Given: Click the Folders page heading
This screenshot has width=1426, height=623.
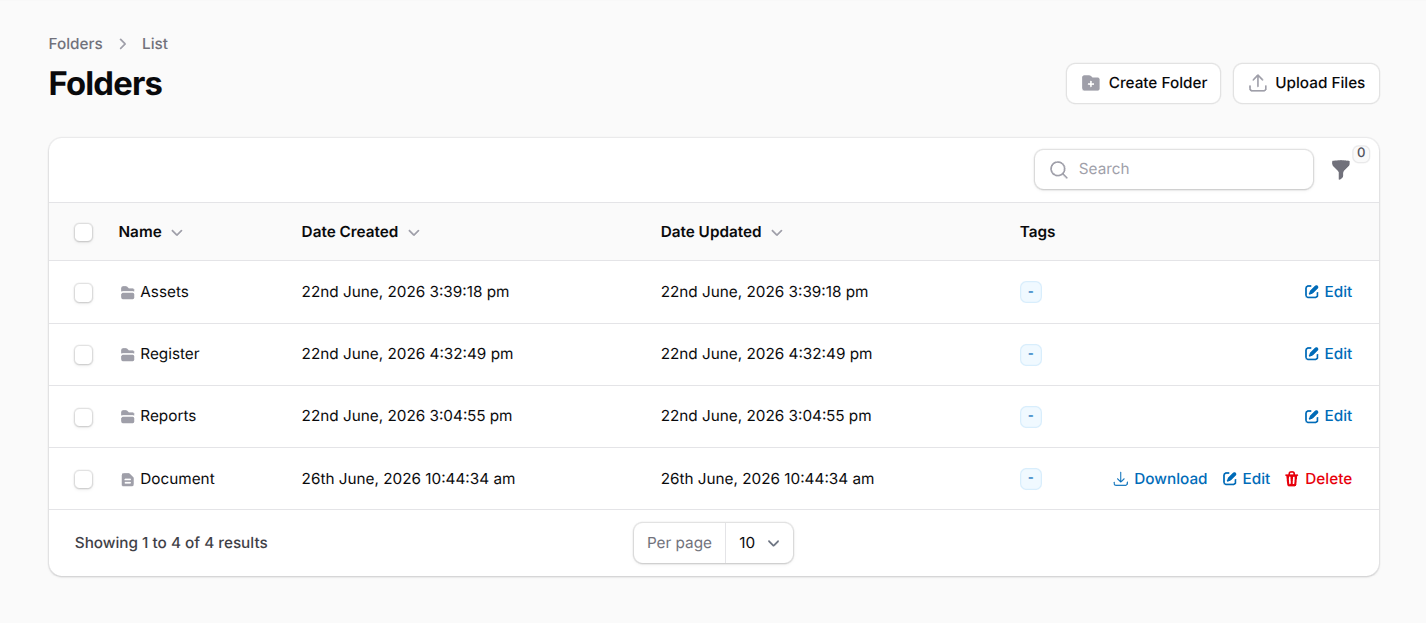Looking at the screenshot, I should point(105,84).
